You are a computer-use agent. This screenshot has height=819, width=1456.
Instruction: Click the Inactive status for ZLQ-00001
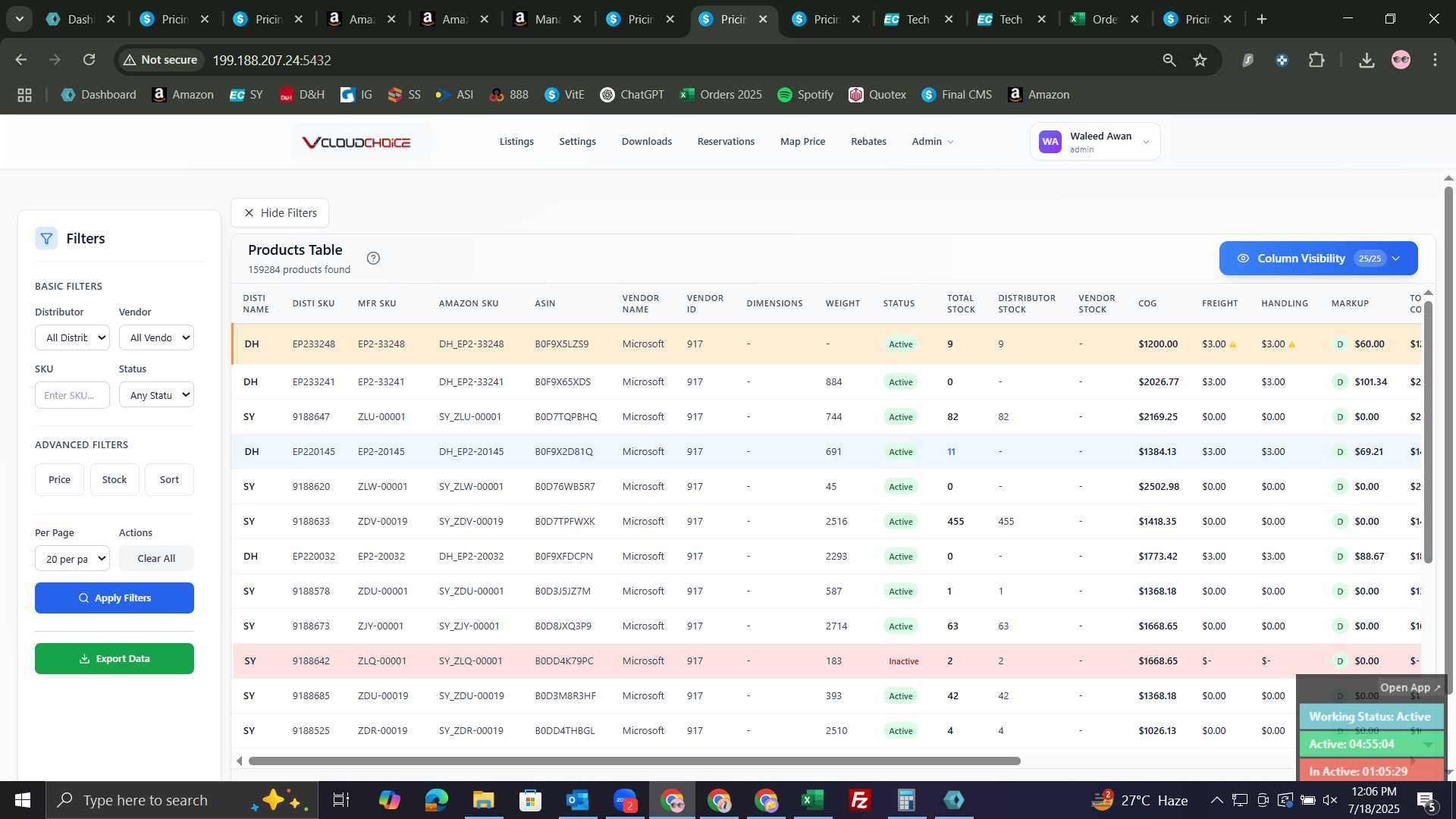[903, 661]
